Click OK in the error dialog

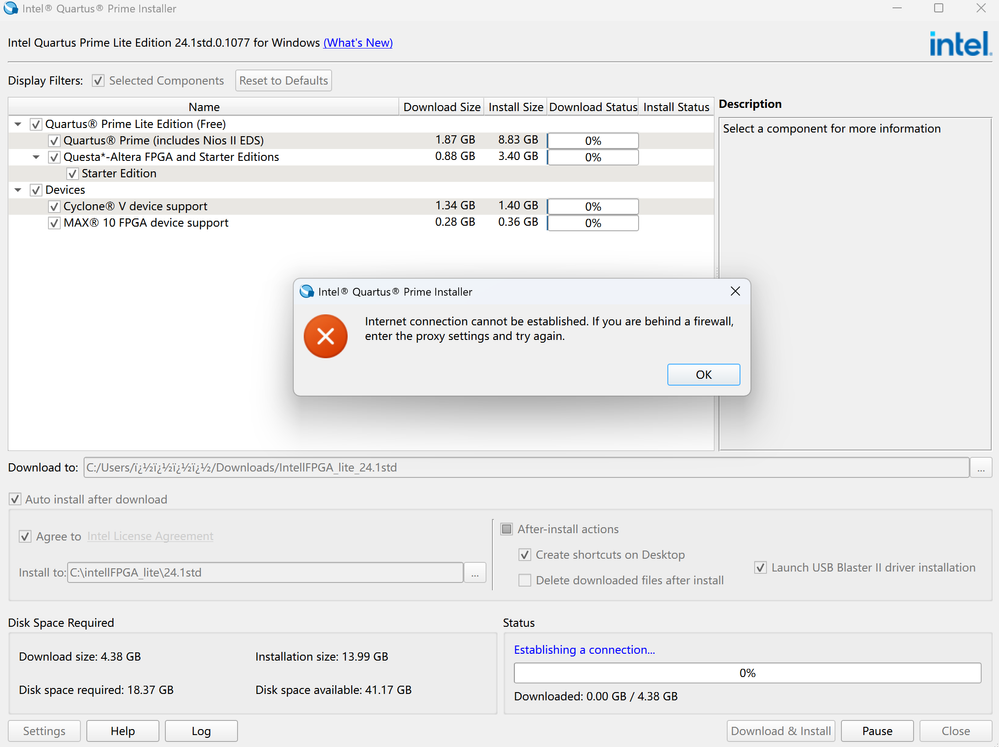click(703, 375)
